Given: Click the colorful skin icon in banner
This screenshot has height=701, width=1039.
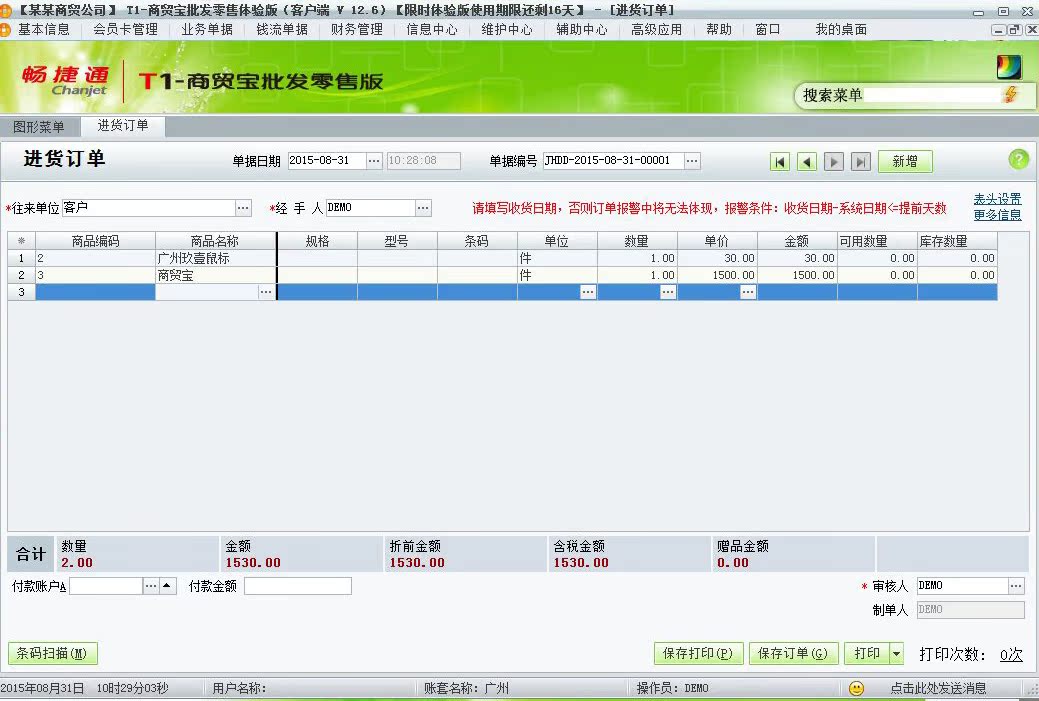Looking at the screenshot, I should (x=1009, y=66).
